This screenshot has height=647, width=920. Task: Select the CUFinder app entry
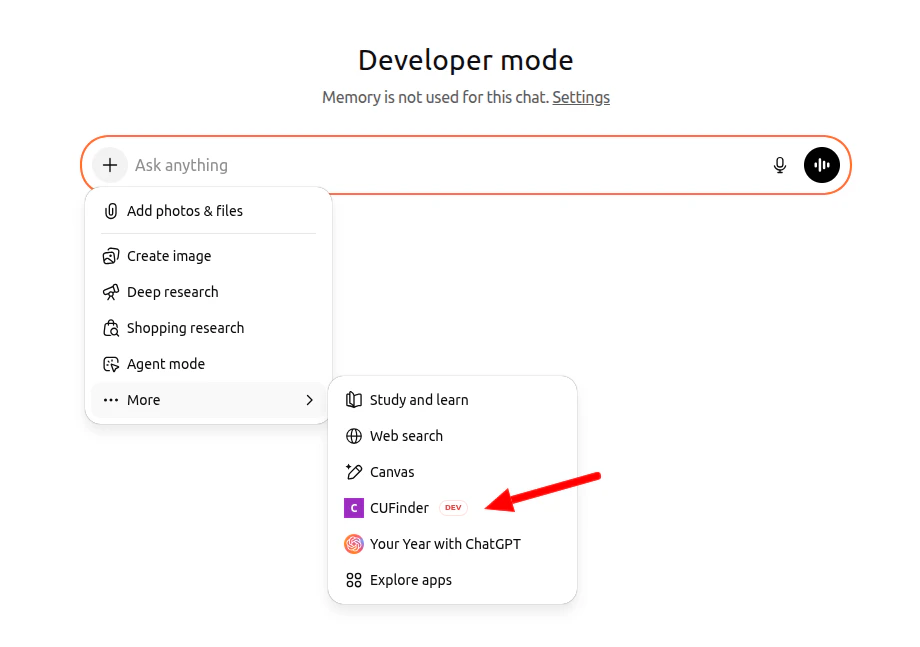pos(452,508)
